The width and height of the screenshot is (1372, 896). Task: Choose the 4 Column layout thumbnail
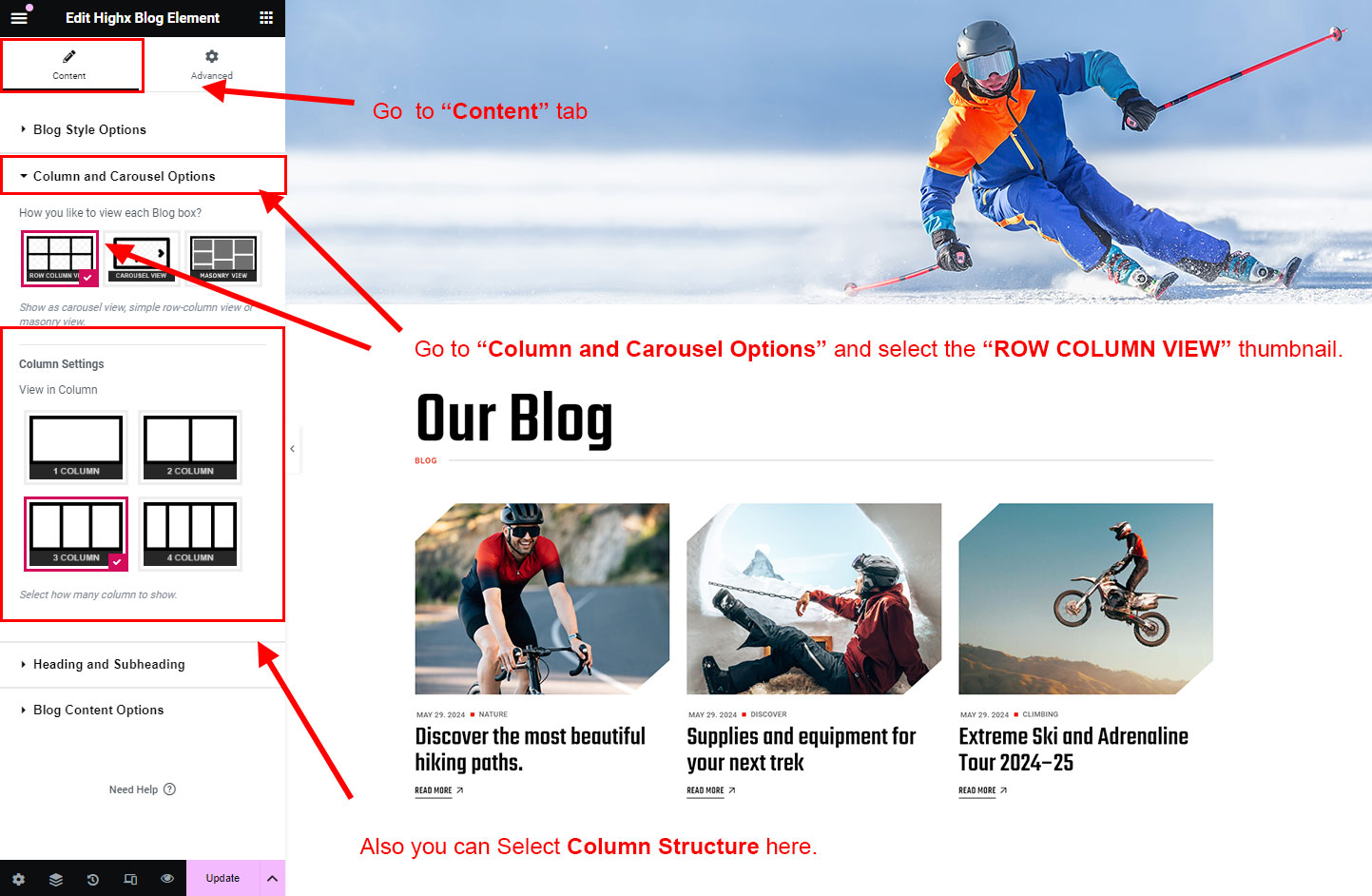[x=190, y=534]
